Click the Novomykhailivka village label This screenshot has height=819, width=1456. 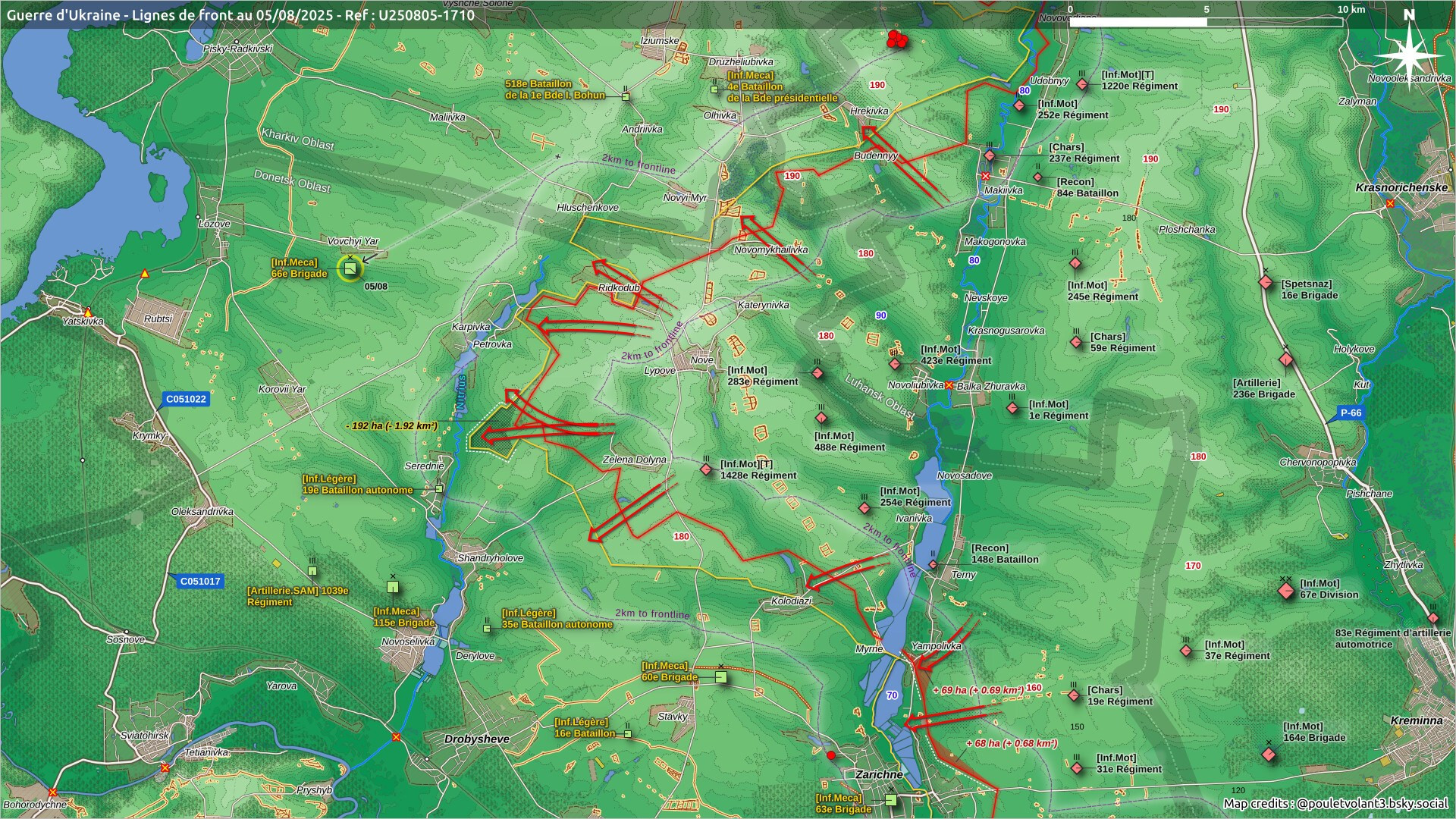pyautogui.click(x=771, y=249)
